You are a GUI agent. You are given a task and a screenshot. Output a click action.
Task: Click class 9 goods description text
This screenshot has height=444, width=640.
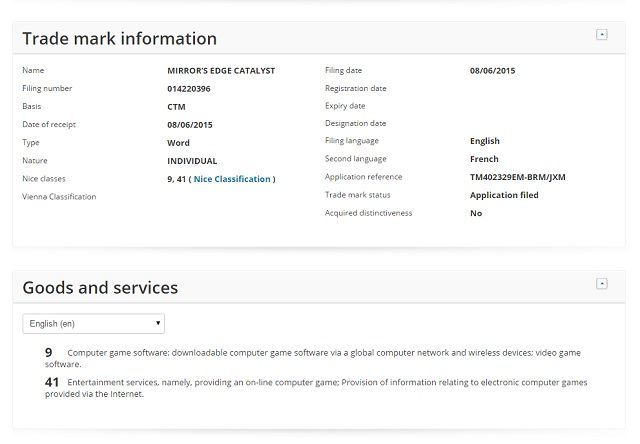[313, 358]
